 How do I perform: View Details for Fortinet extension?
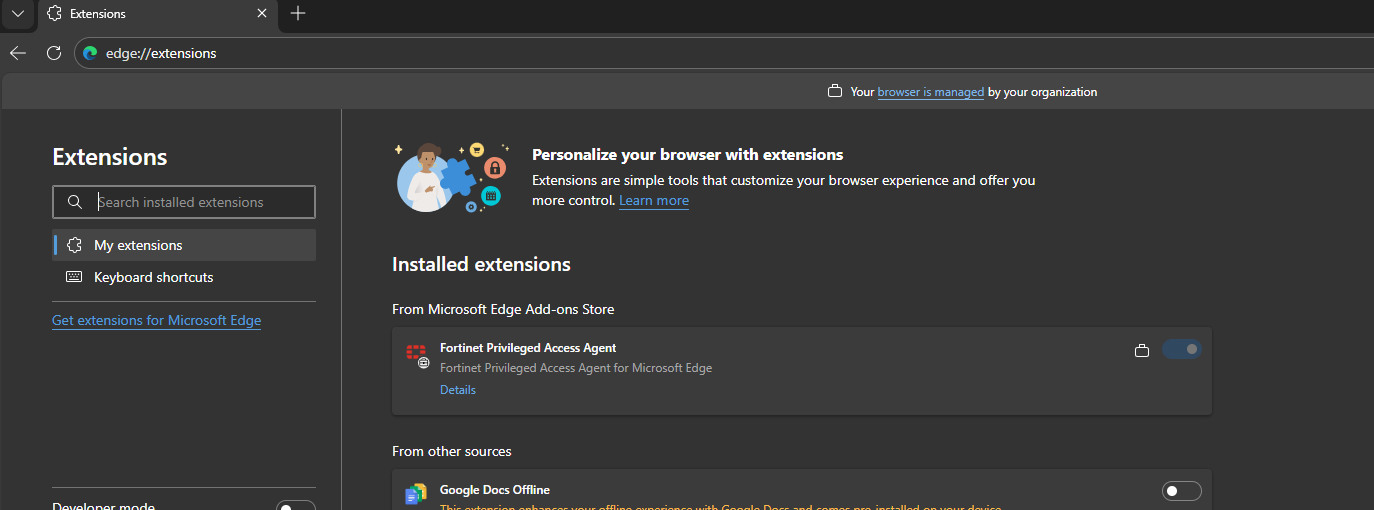point(458,390)
